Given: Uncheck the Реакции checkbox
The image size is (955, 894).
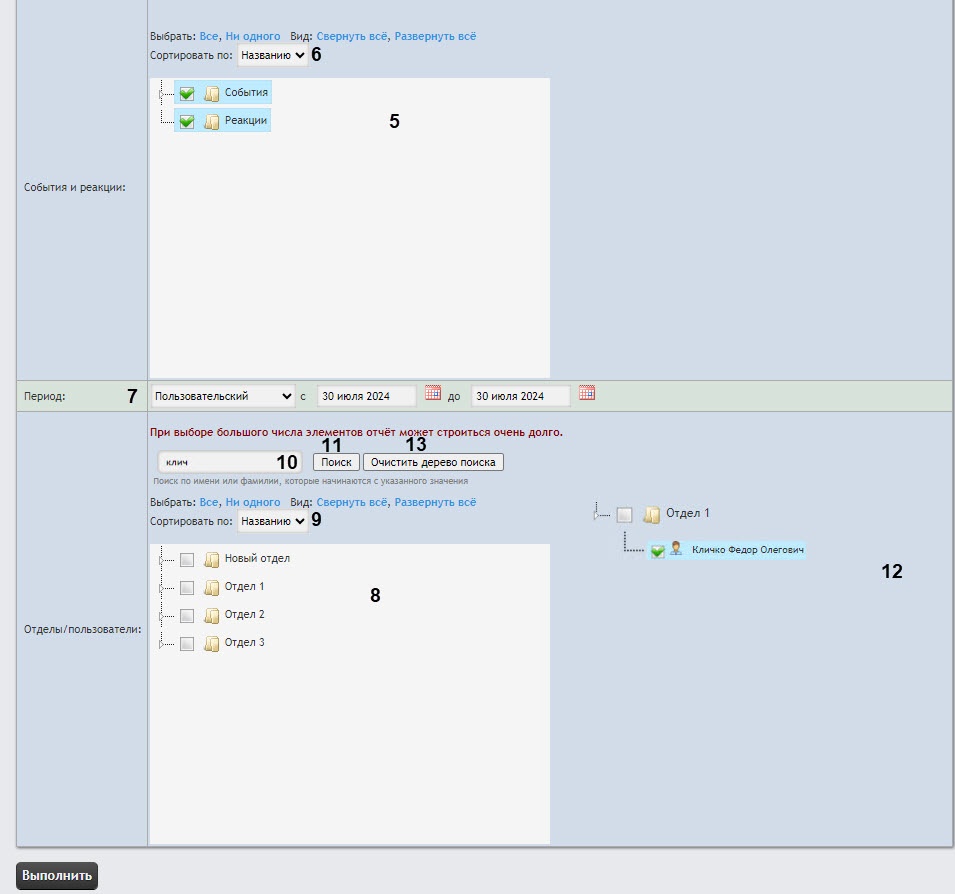Looking at the screenshot, I should point(187,122).
